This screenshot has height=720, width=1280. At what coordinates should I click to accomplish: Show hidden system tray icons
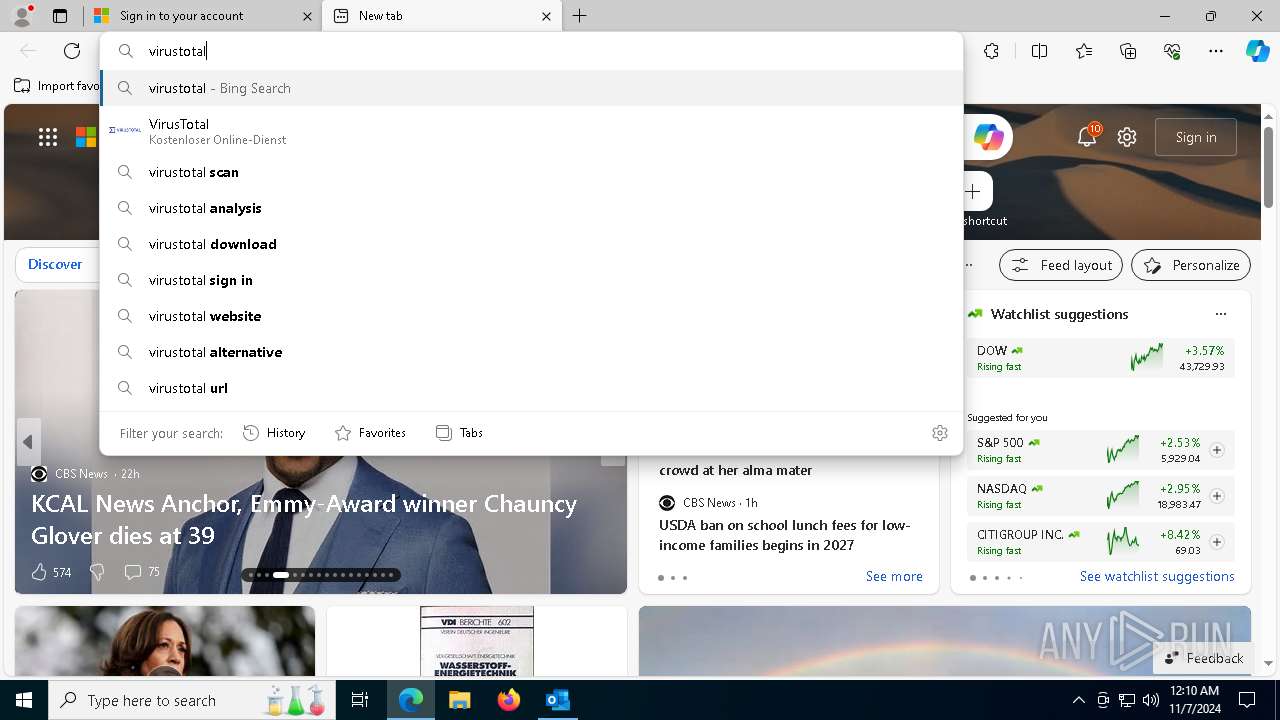(x=1078, y=700)
